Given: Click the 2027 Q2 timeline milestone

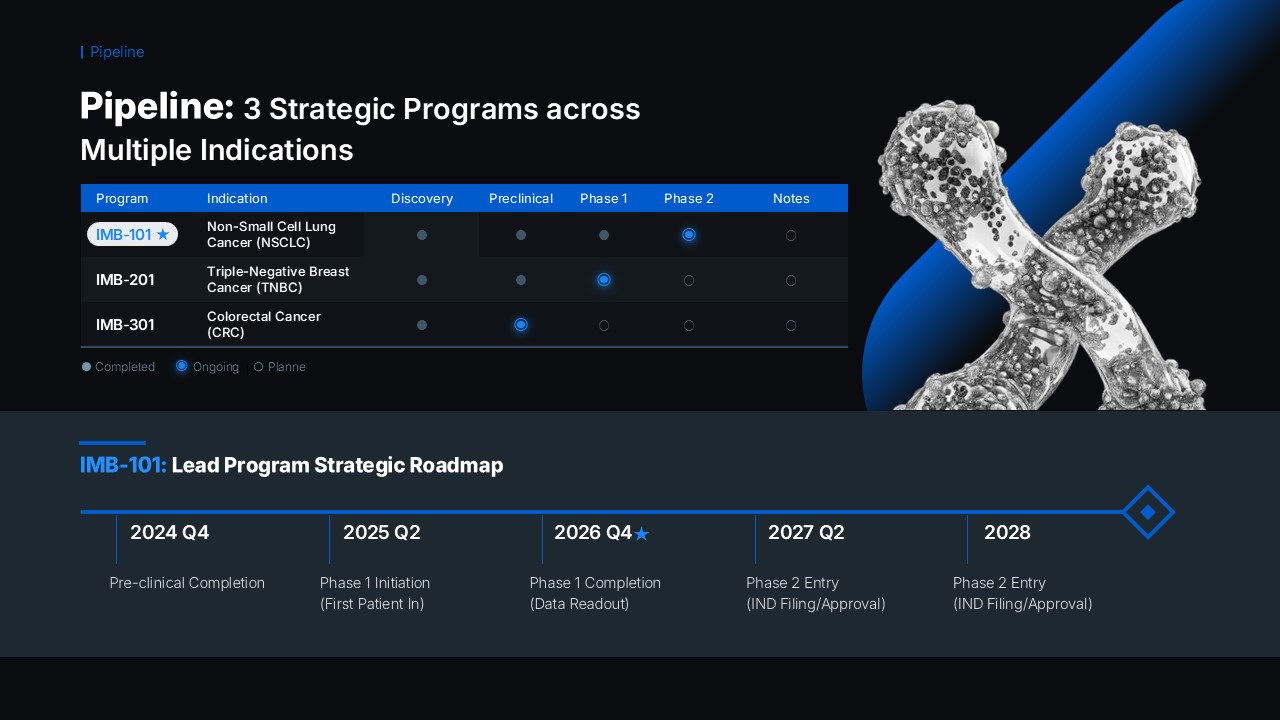Looking at the screenshot, I should pos(806,533).
